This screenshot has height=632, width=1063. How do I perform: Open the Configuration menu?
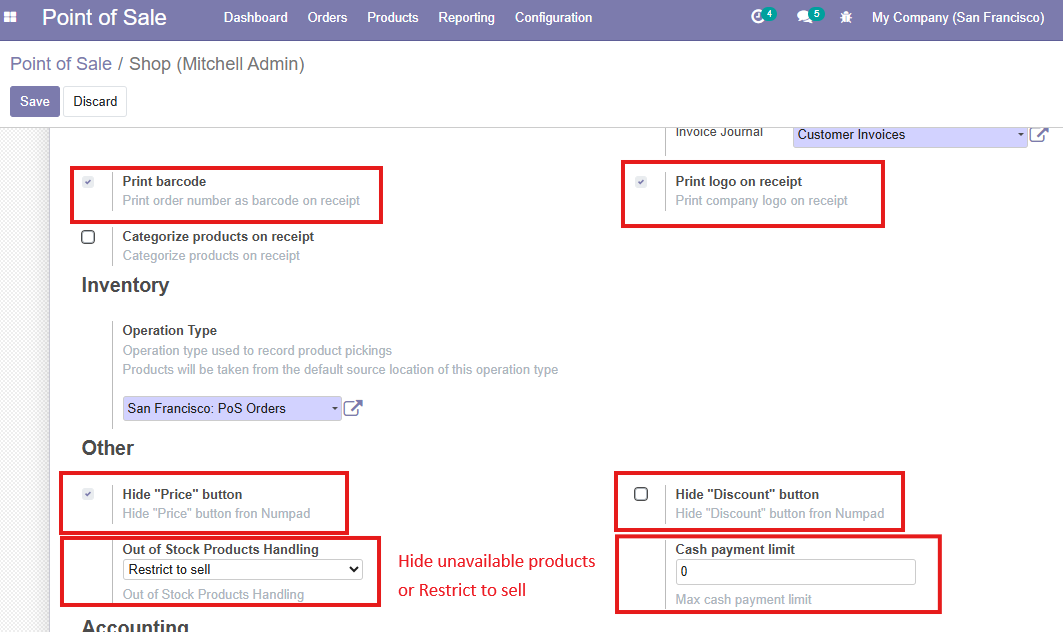tap(553, 17)
